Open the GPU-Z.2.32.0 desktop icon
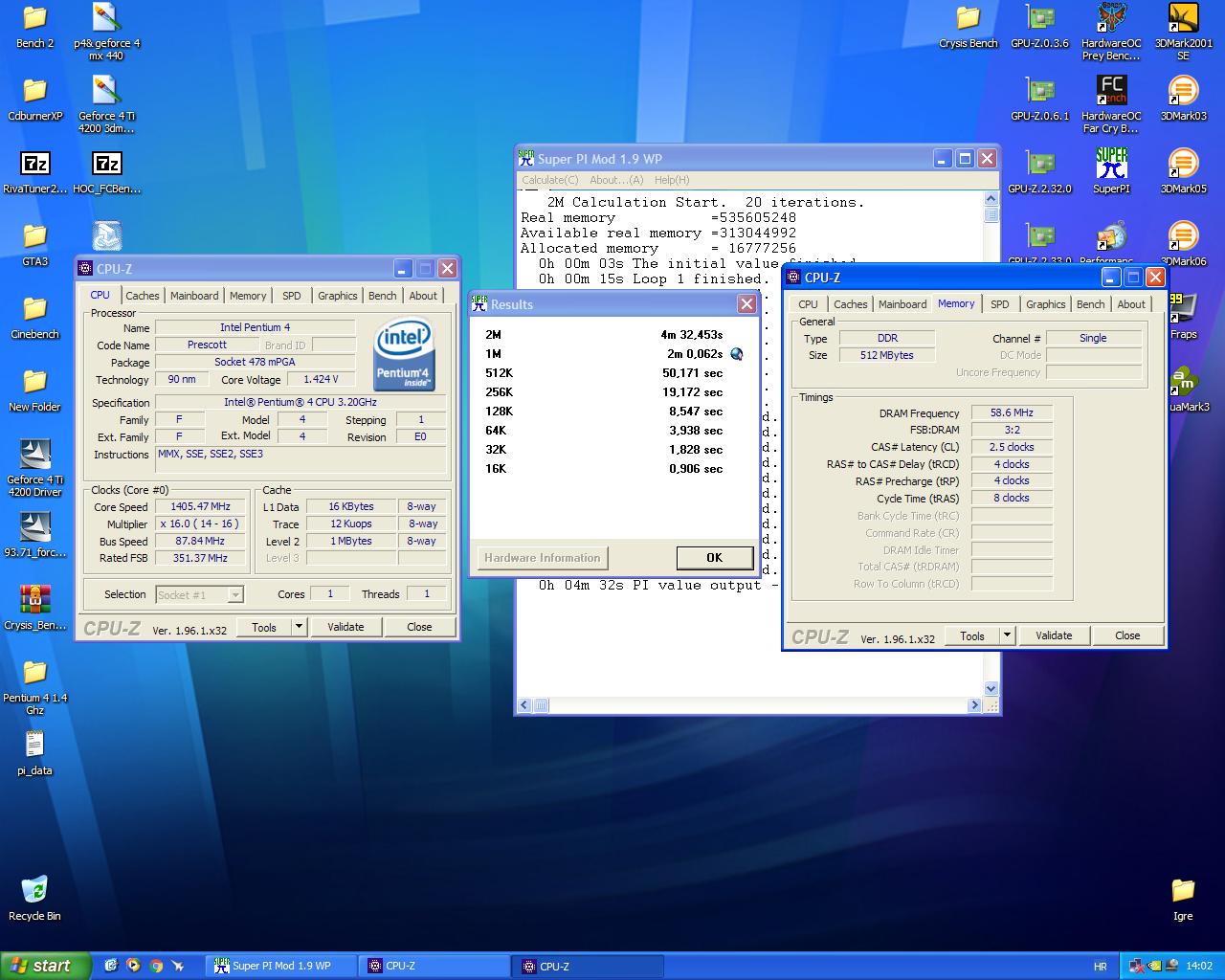 coord(1040,166)
